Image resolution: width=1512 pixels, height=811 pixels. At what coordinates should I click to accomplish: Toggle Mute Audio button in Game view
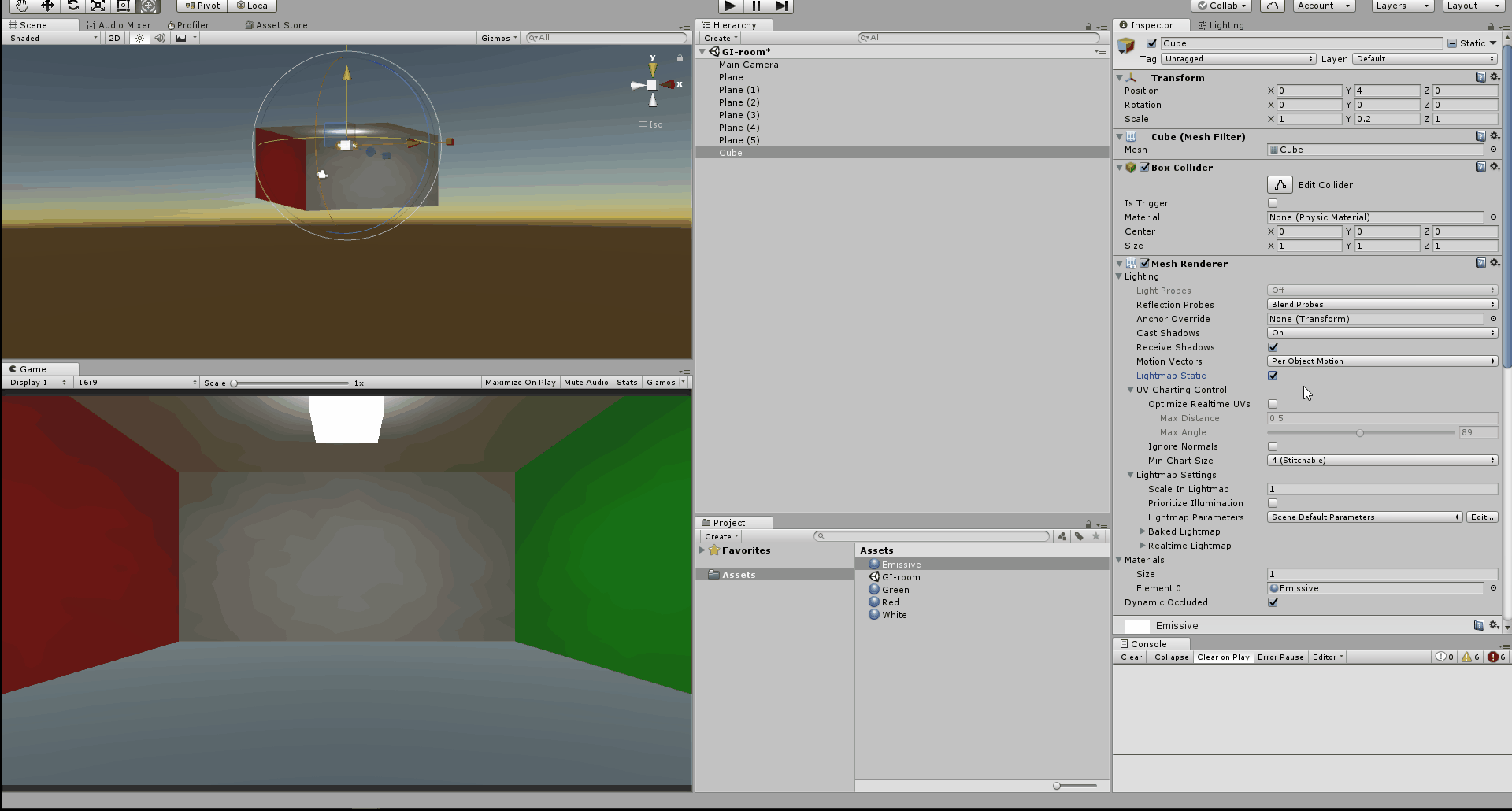(586, 383)
